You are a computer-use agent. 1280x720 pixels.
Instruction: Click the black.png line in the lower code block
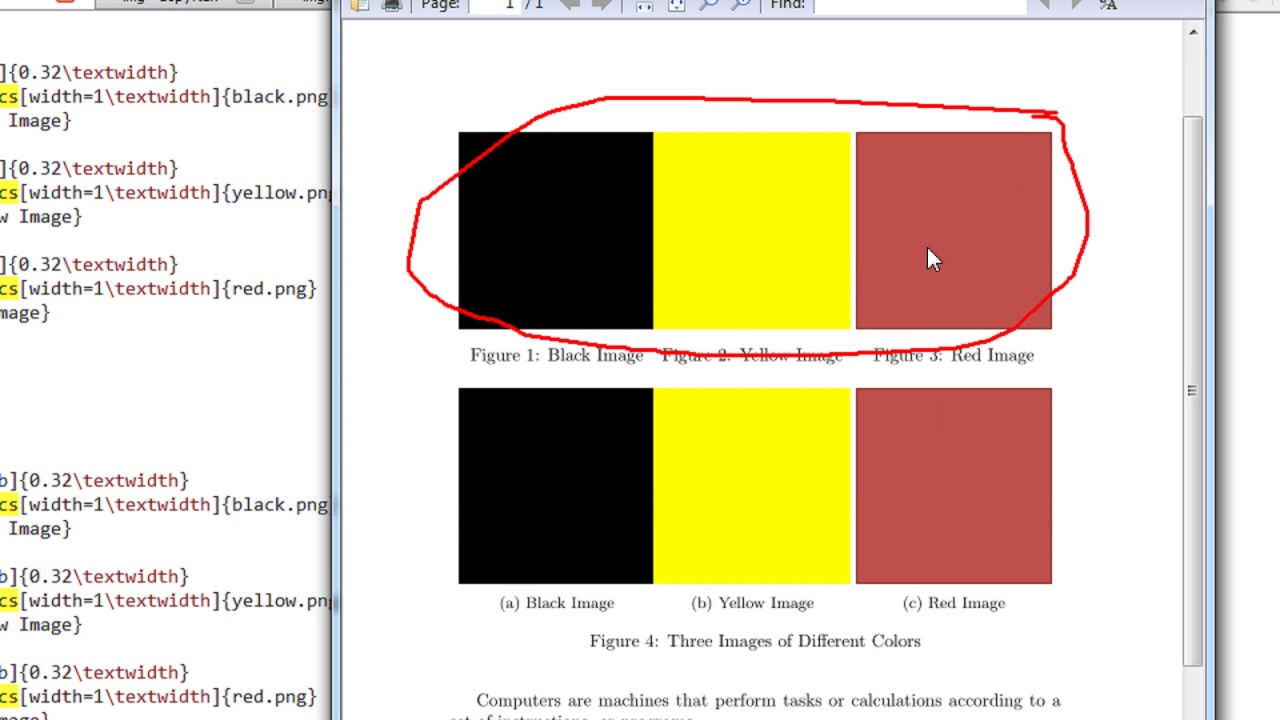[164, 505]
